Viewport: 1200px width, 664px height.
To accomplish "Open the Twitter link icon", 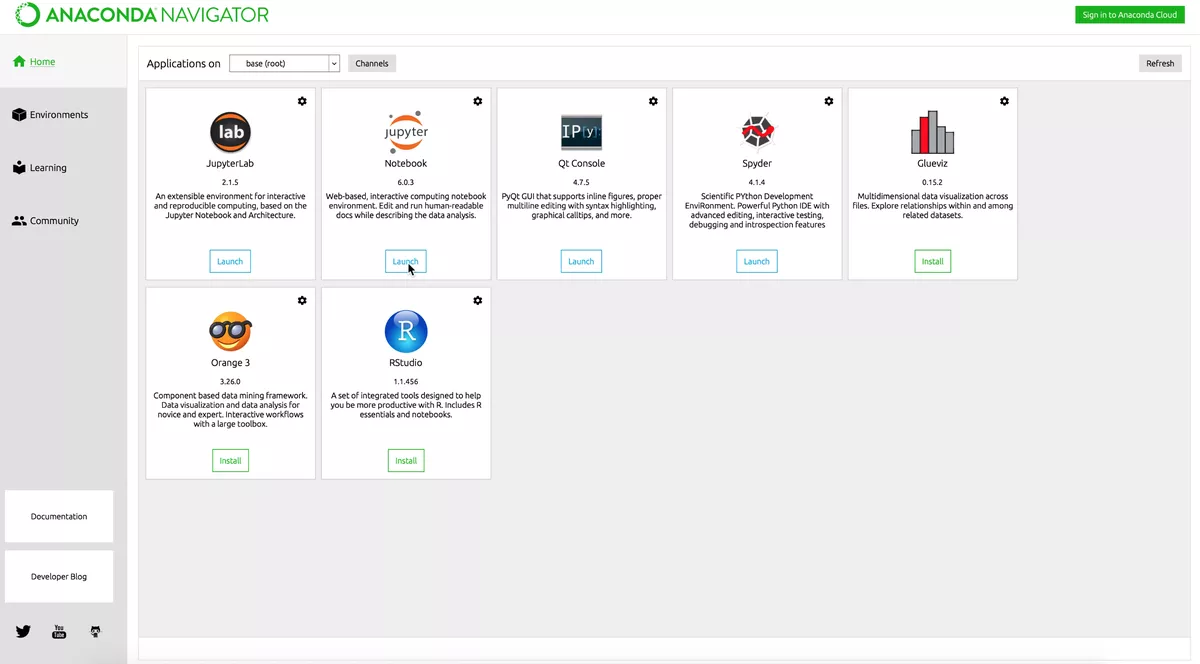I will (x=23, y=632).
